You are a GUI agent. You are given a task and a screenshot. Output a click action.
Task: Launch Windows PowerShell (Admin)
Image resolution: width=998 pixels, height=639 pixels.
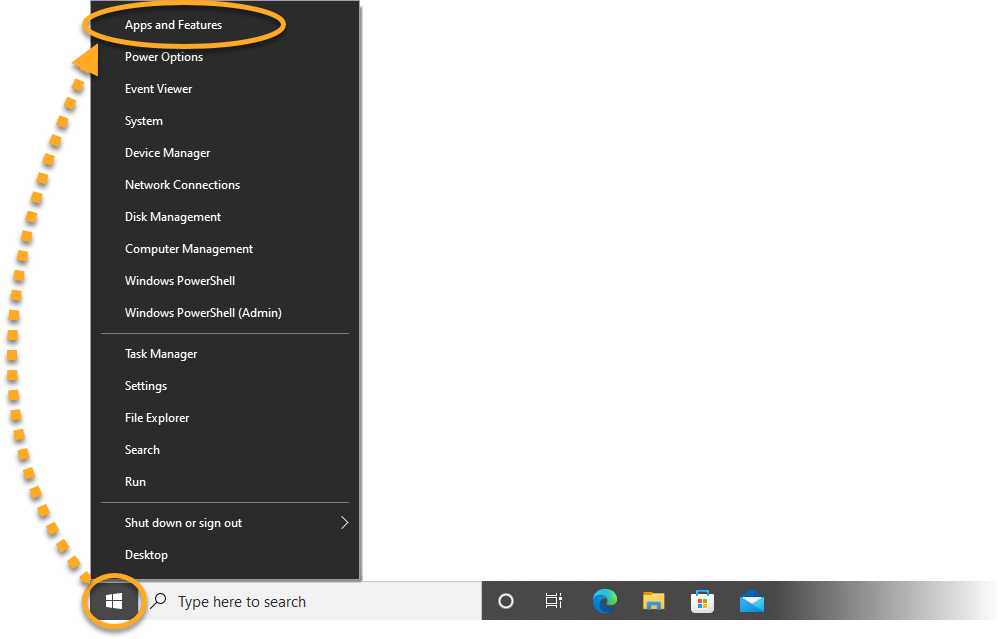(x=203, y=313)
